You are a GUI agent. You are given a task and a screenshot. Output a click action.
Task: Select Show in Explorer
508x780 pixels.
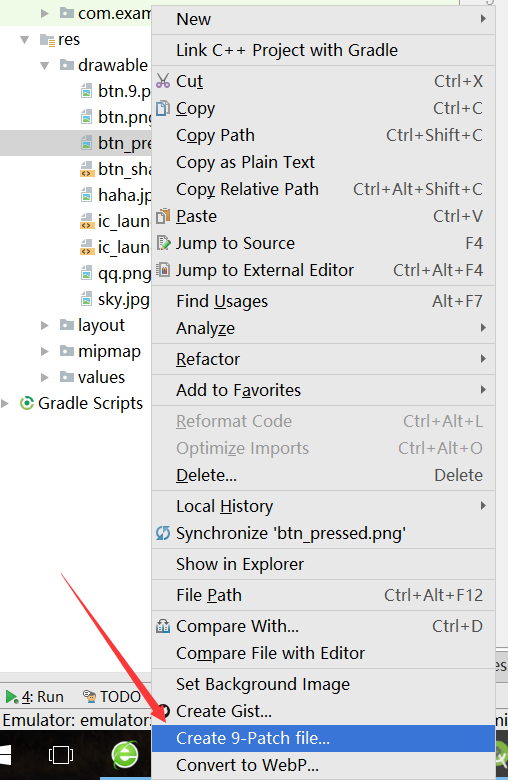click(x=323, y=564)
